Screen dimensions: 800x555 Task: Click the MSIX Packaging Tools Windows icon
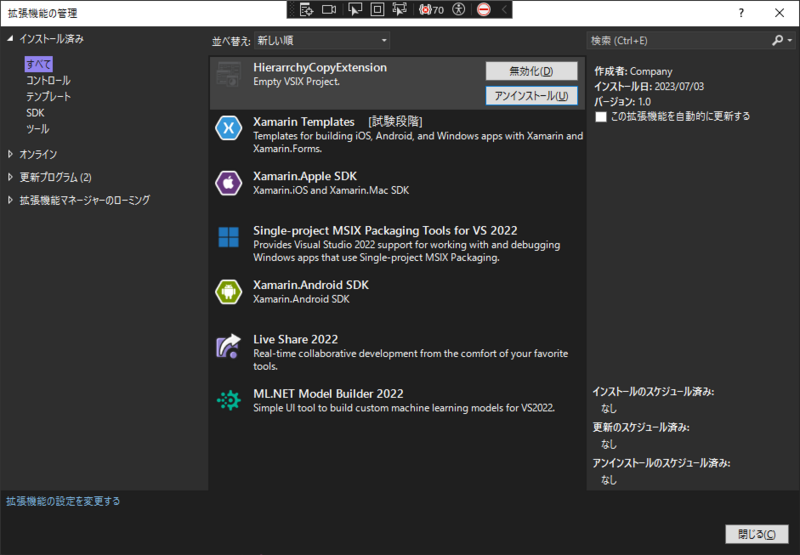tap(229, 237)
